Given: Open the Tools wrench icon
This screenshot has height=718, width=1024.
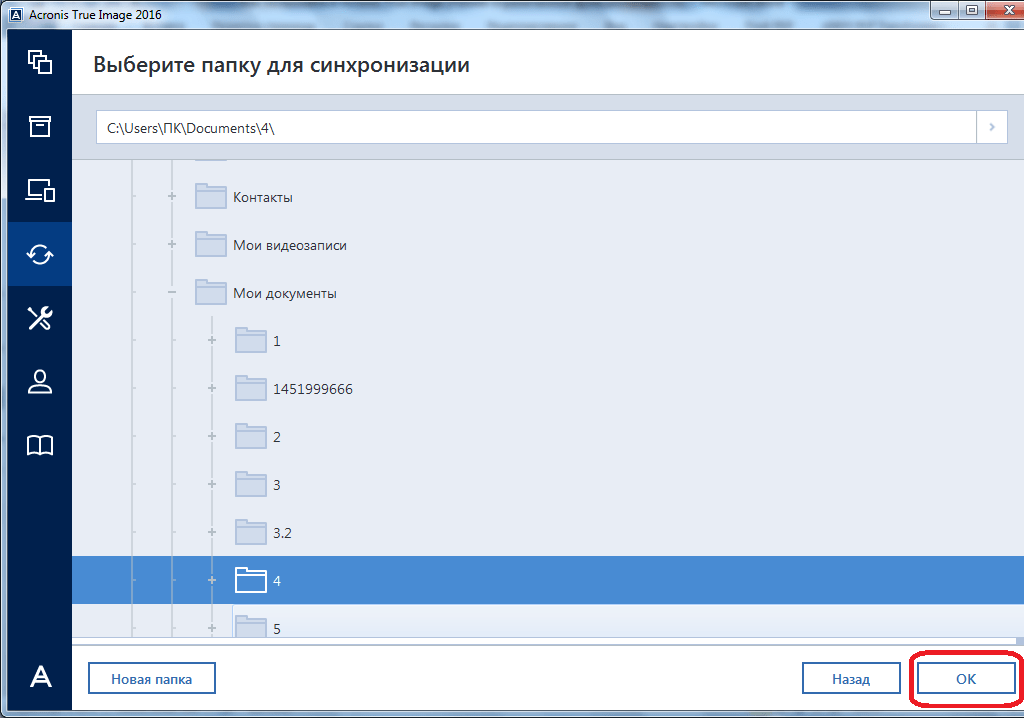Looking at the screenshot, I should (40, 318).
